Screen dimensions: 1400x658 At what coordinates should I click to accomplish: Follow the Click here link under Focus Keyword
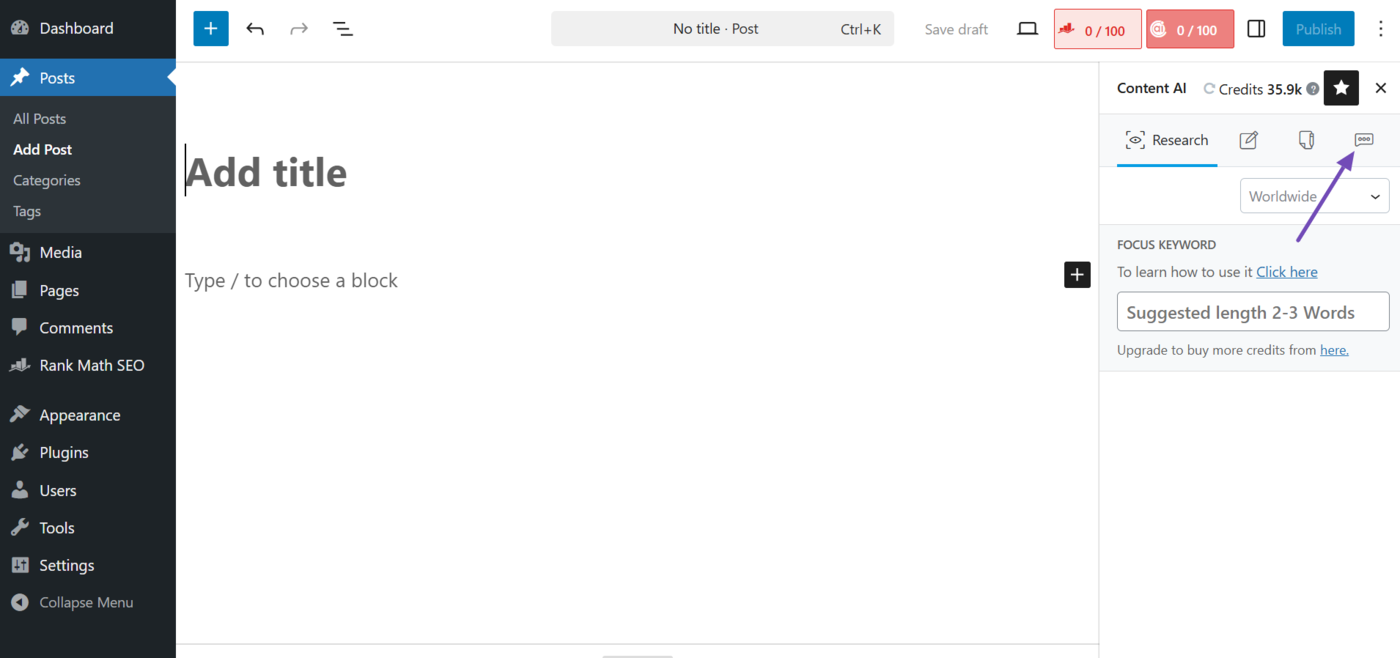[x=1287, y=271]
